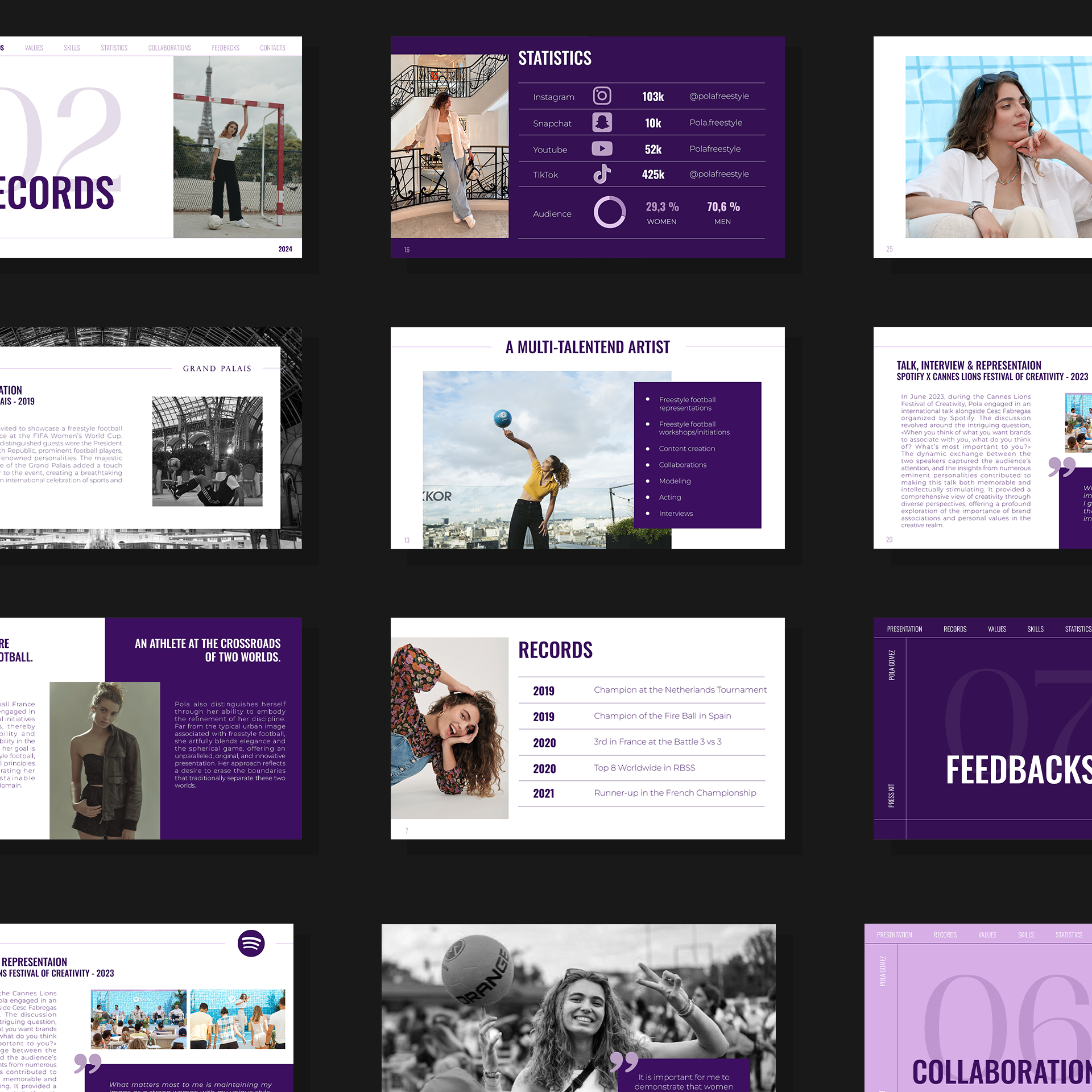Image resolution: width=1092 pixels, height=1092 pixels.
Task: Click the SKILLS tab on the lilac slide
Action: point(1025,935)
